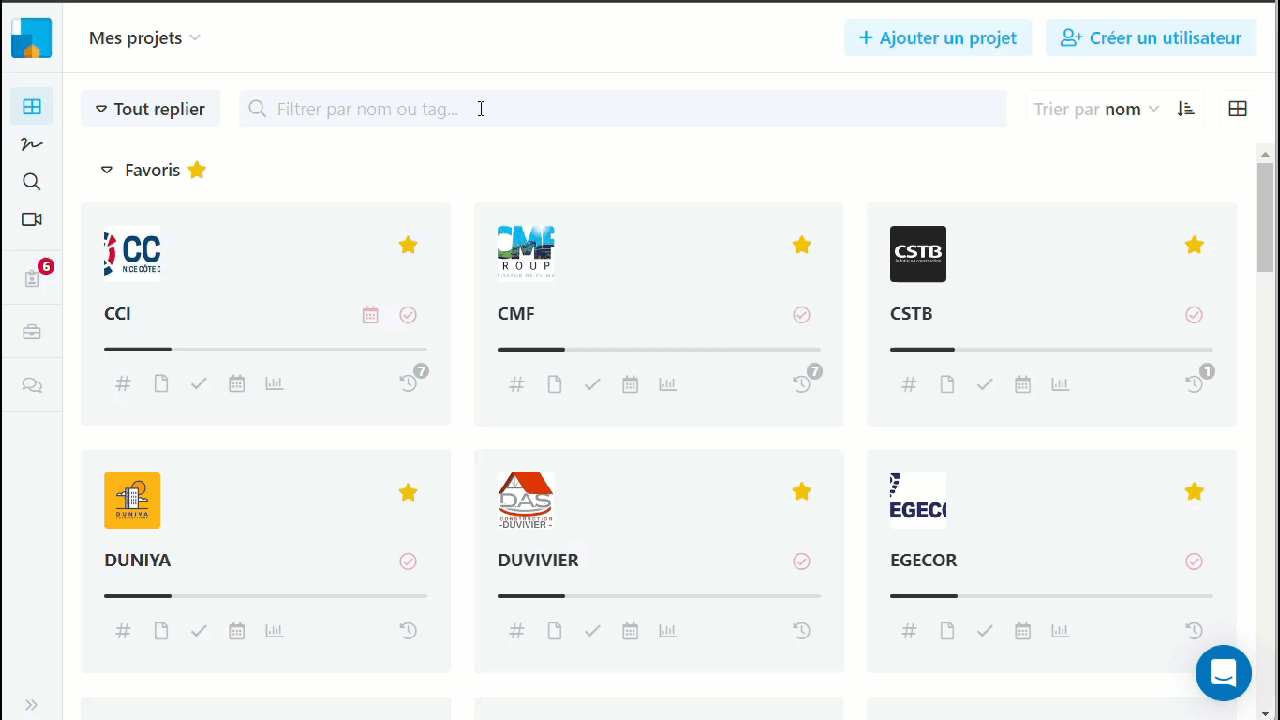Open the CCI card calendar badge icon
1280x720 pixels.
click(x=370, y=315)
